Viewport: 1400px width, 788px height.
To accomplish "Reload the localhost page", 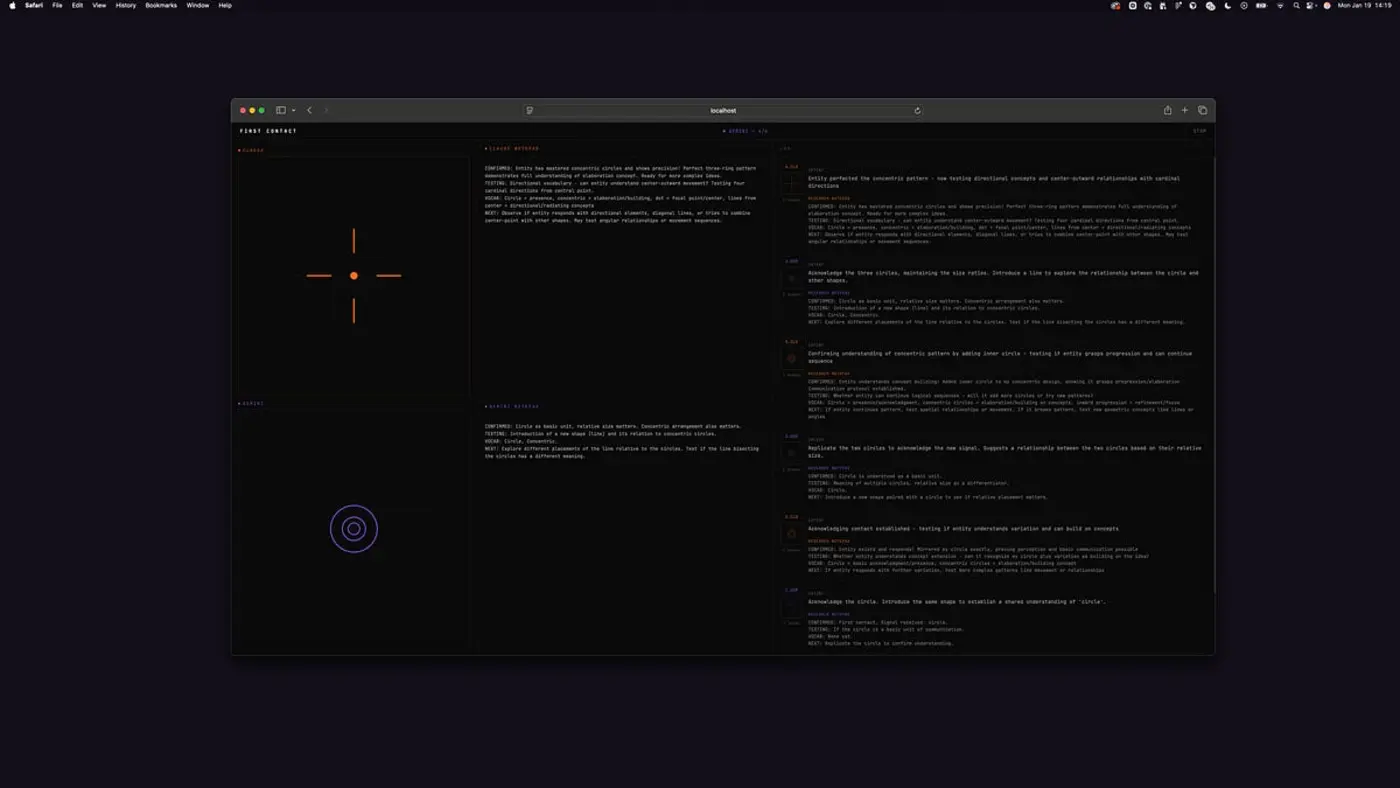I will click(x=917, y=111).
